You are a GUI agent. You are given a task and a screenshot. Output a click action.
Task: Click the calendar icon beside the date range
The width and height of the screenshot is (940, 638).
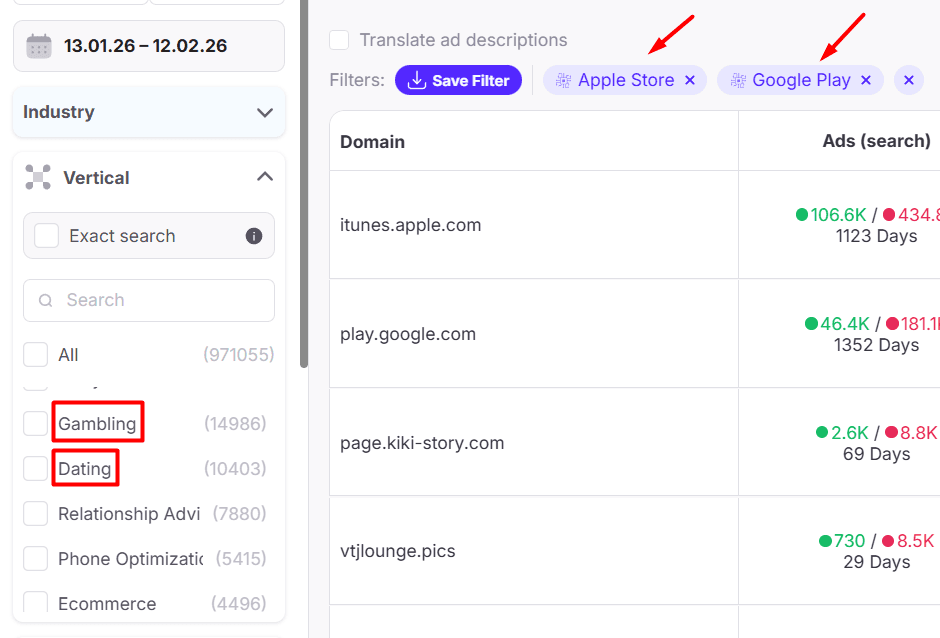coord(39,46)
